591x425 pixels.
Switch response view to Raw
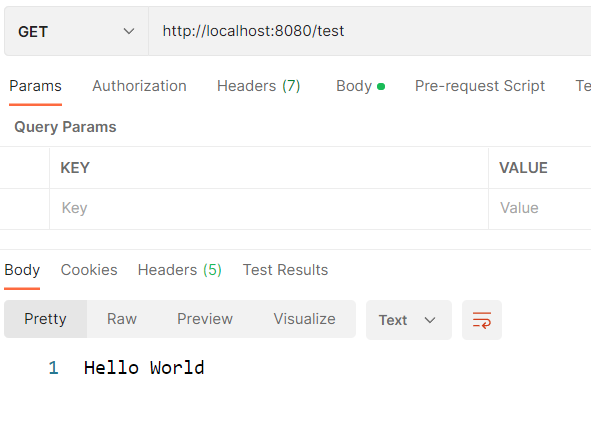(122, 319)
